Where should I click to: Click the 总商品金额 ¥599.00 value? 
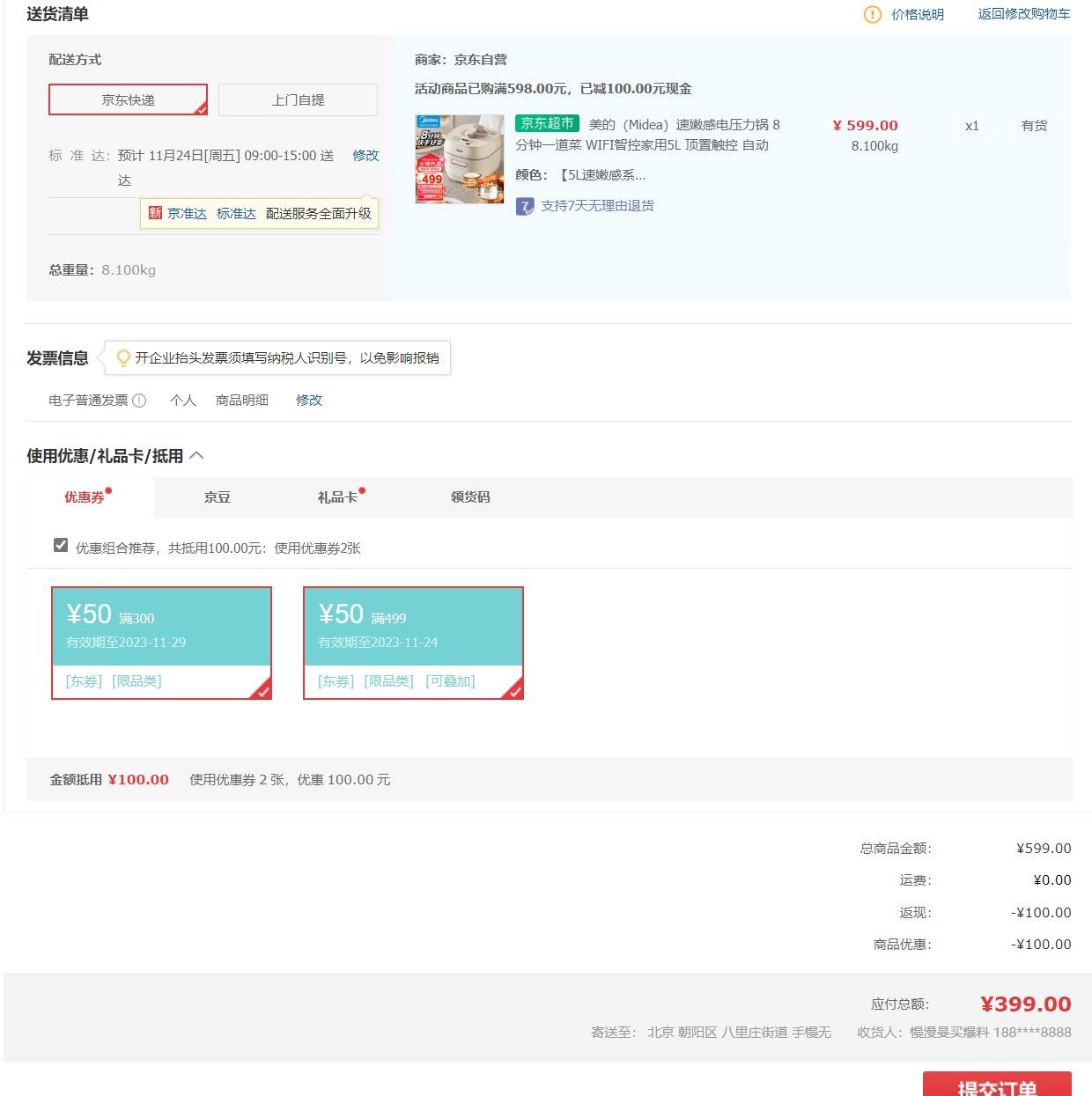pyautogui.click(x=1044, y=849)
